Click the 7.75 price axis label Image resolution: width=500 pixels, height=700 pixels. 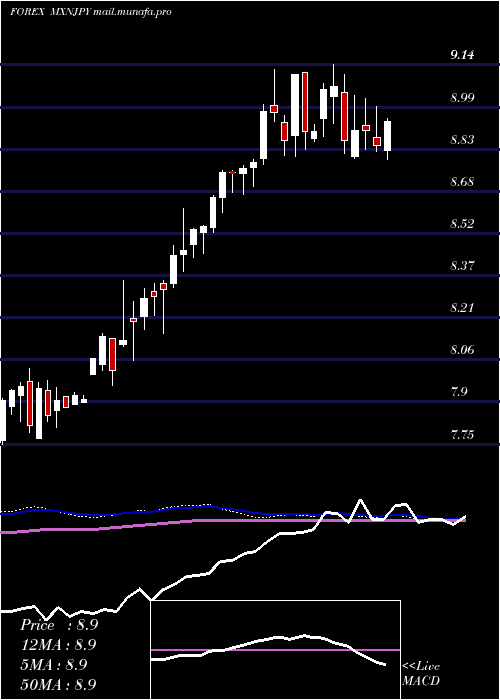click(x=462, y=434)
